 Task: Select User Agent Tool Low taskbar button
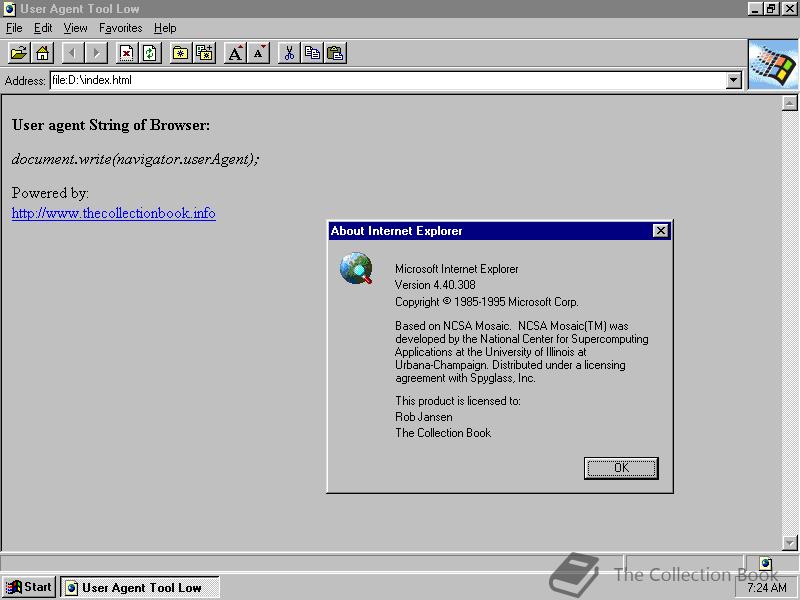pos(140,588)
